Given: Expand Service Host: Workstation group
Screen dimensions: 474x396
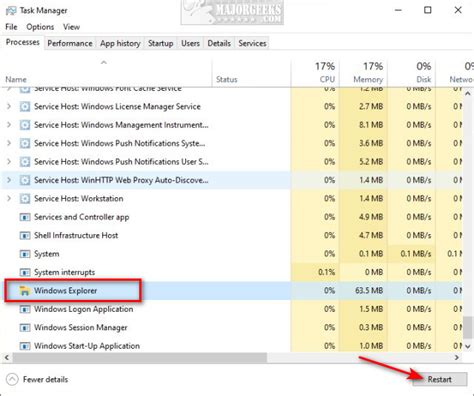Looking at the screenshot, I should (x=9, y=198).
